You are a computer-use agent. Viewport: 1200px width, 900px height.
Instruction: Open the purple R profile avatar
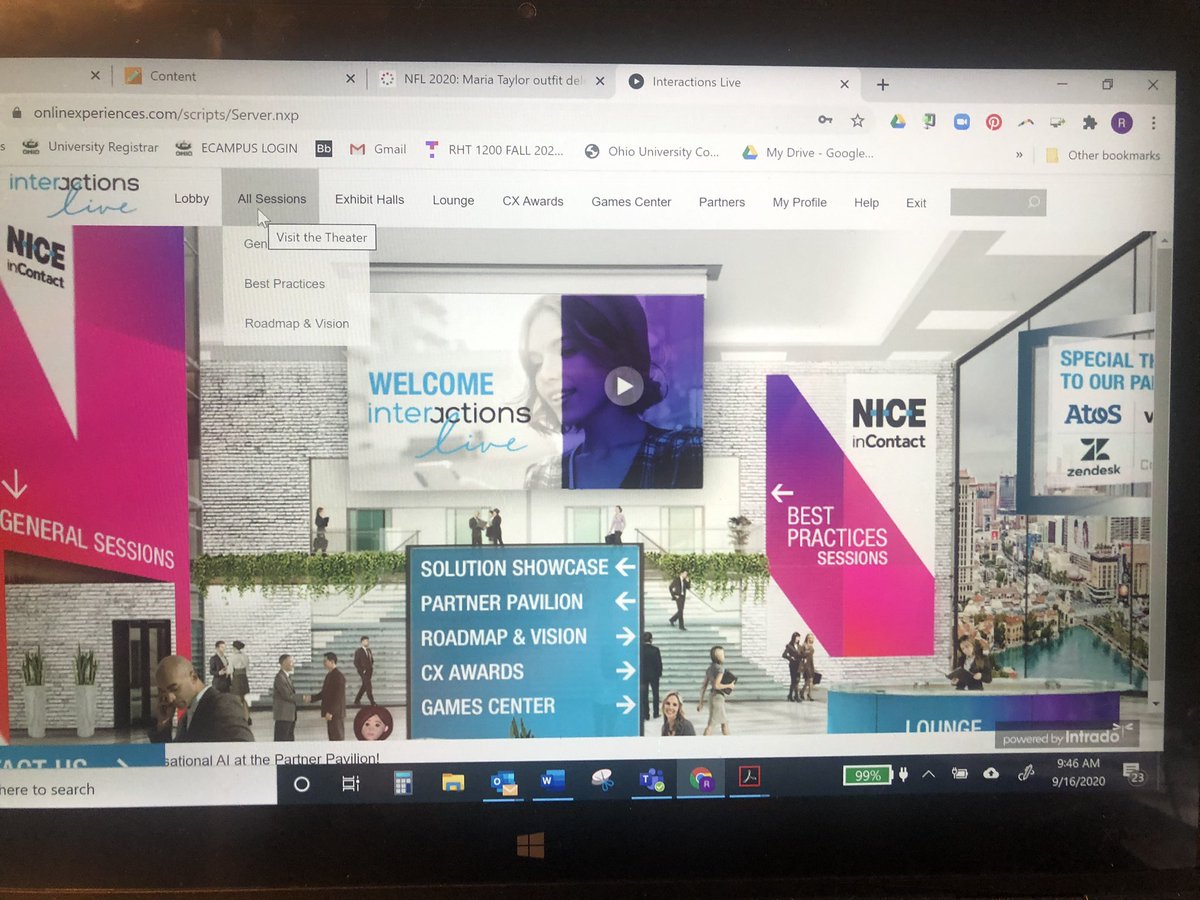tap(1122, 123)
